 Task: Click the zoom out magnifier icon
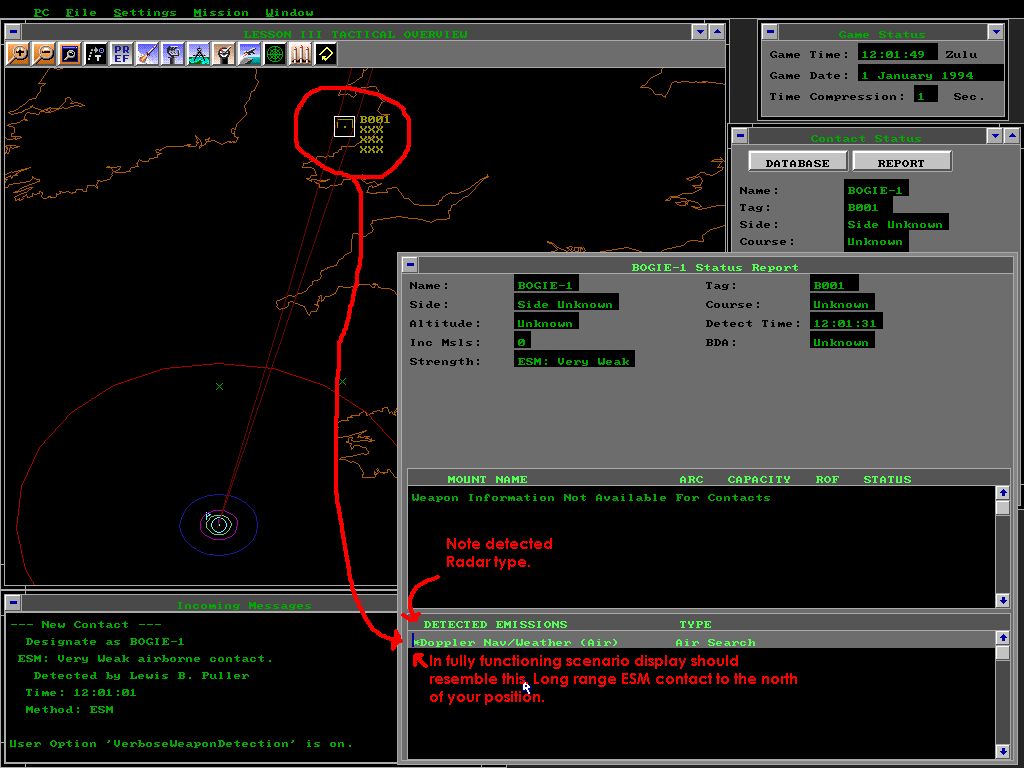pyautogui.click(x=44, y=54)
